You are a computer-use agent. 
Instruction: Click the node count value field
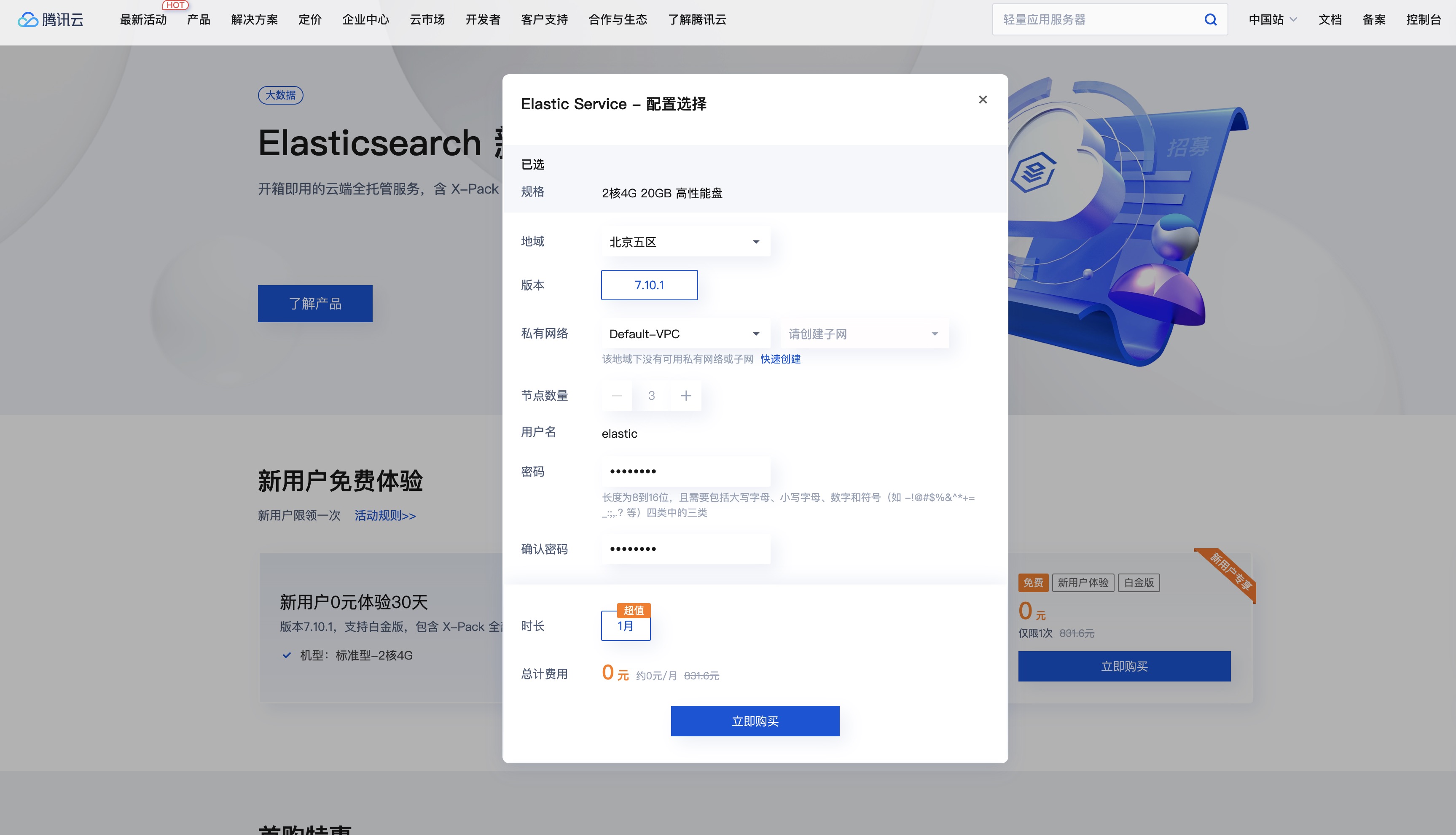(x=651, y=396)
